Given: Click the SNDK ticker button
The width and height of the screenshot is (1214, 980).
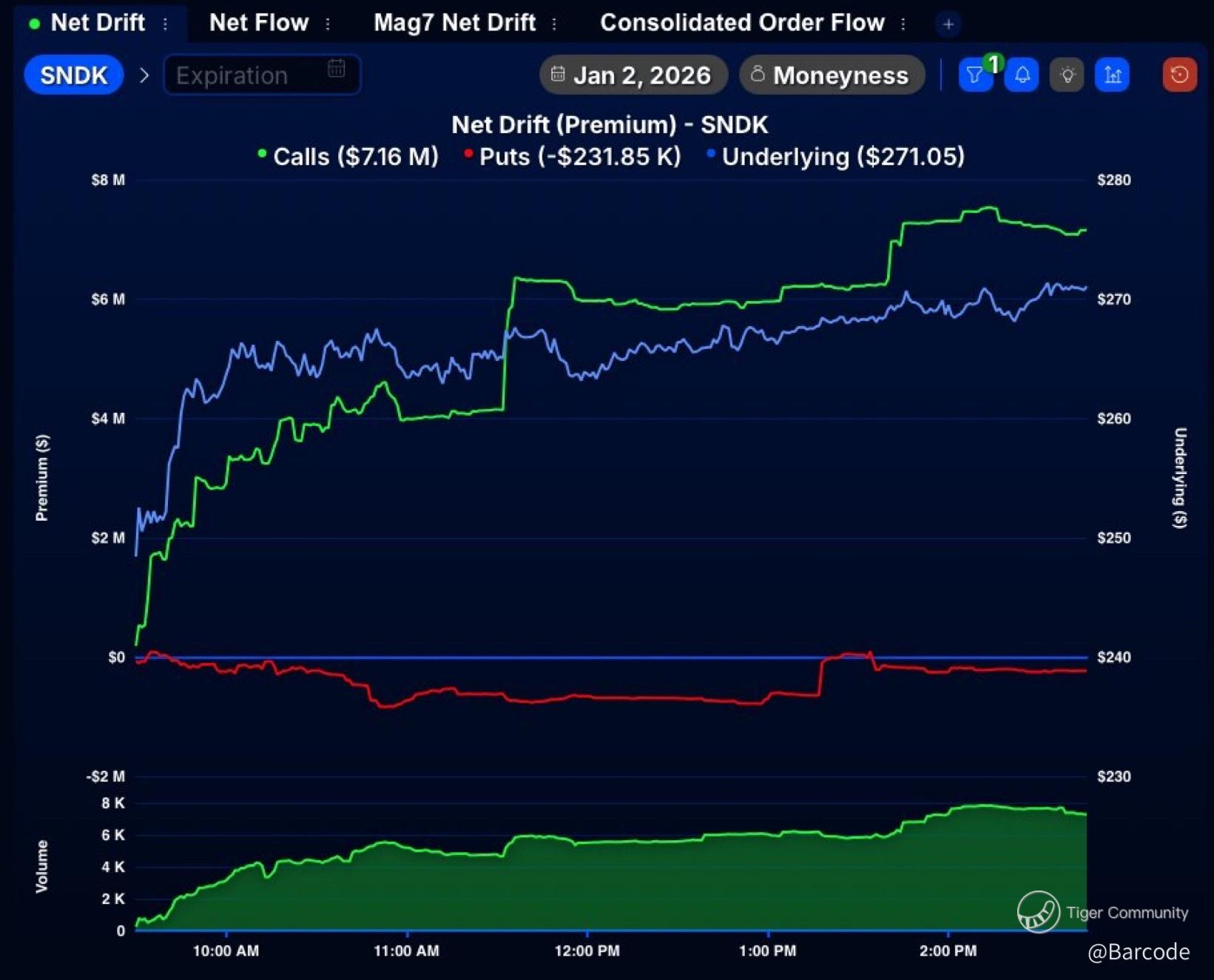Looking at the screenshot, I should [74, 75].
